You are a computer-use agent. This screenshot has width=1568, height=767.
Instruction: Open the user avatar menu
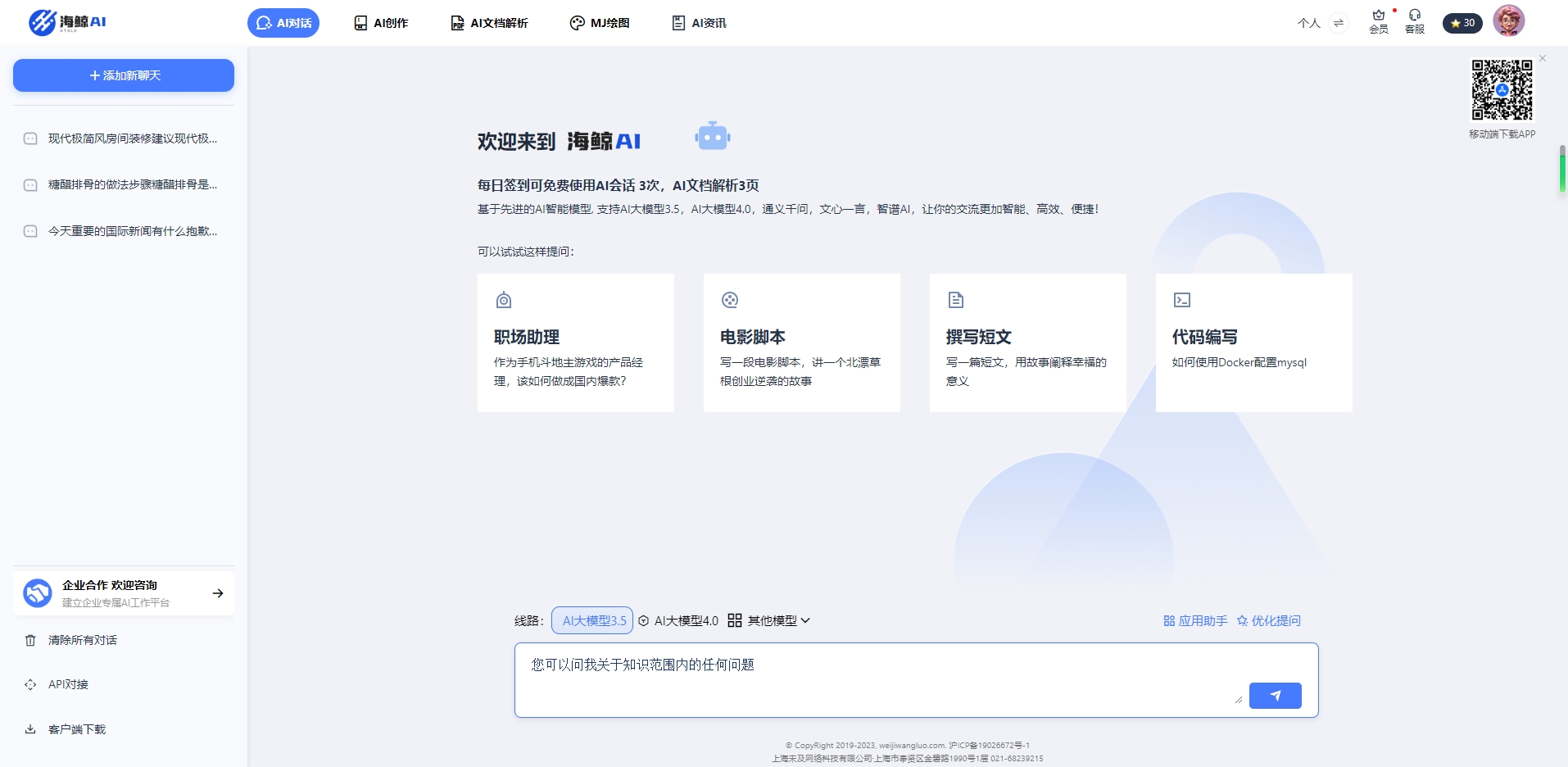pos(1508,20)
